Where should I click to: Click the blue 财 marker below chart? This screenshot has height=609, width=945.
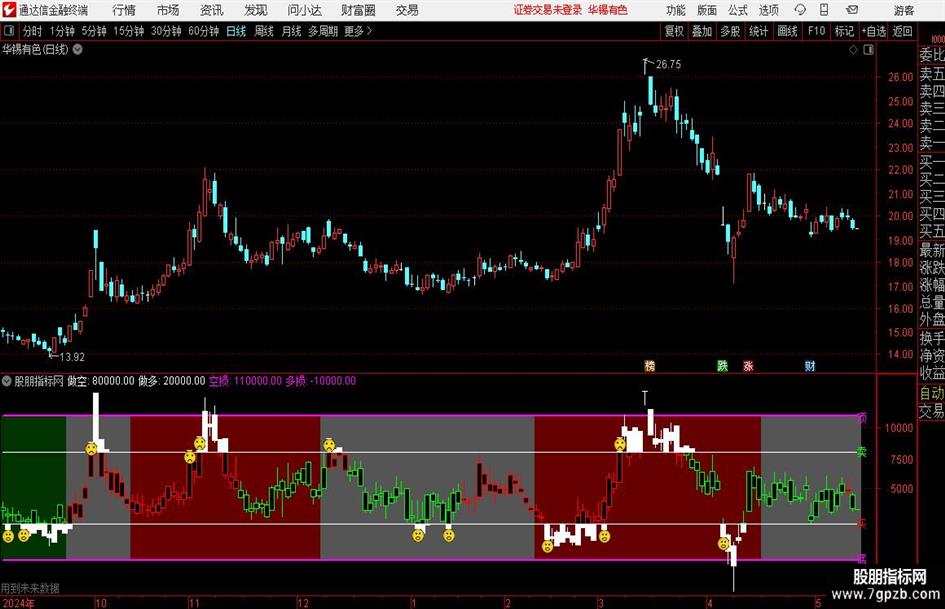coord(810,365)
